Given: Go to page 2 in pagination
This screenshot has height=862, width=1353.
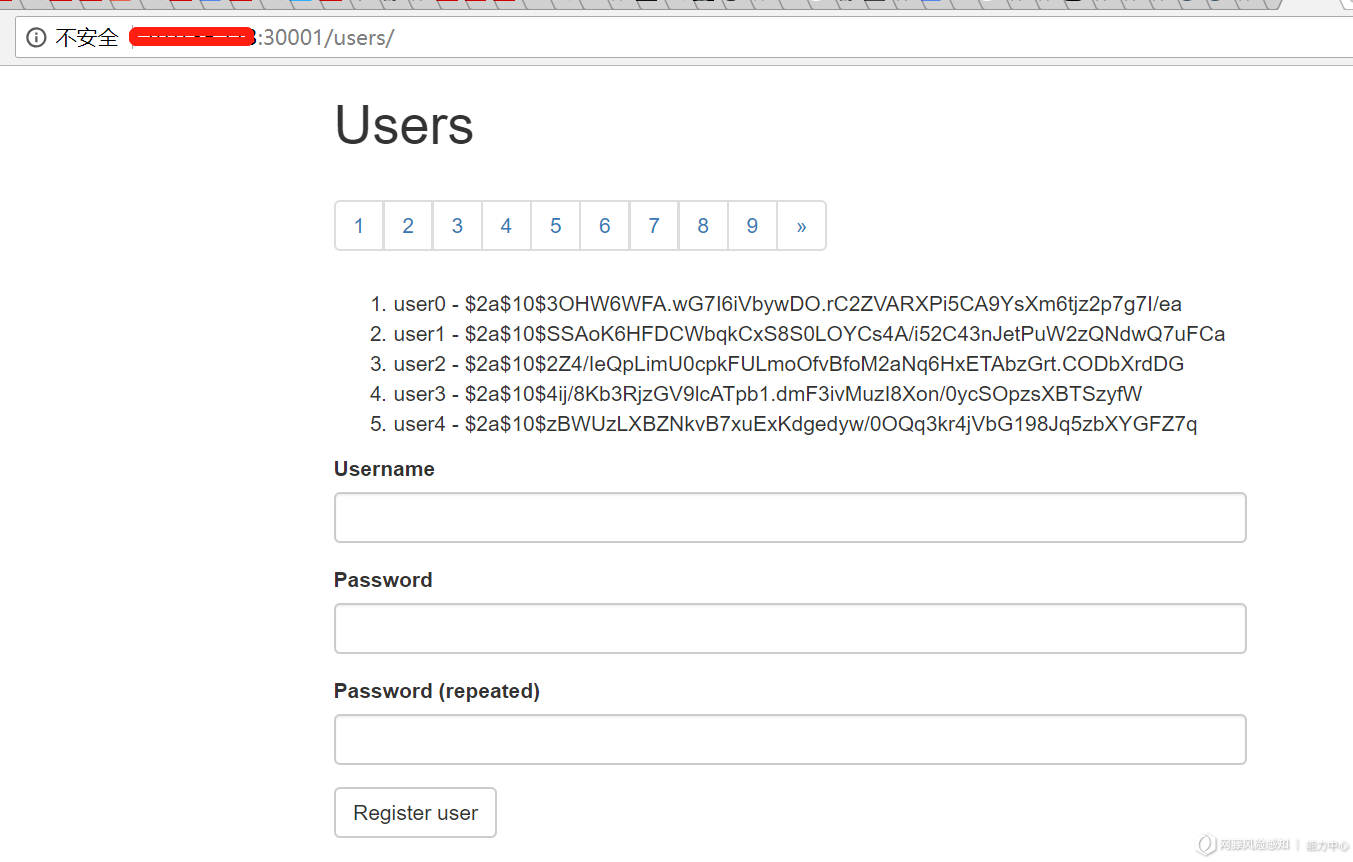Looking at the screenshot, I should pyautogui.click(x=408, y=226).
